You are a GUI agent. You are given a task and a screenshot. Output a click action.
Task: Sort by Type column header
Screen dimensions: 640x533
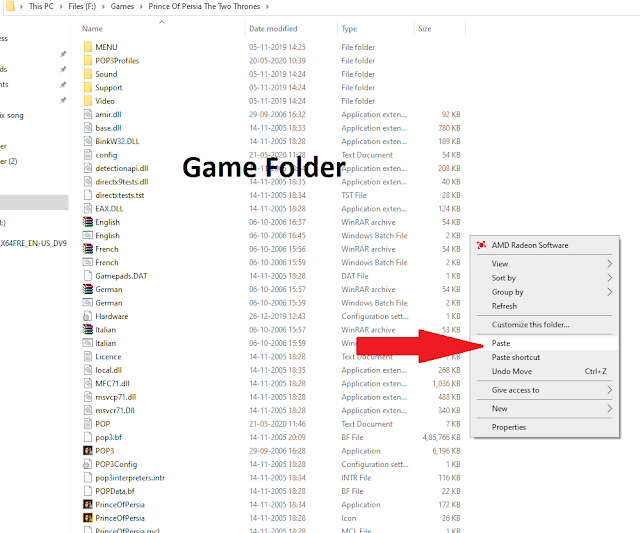pyautogui.click(x=349, y=29)
